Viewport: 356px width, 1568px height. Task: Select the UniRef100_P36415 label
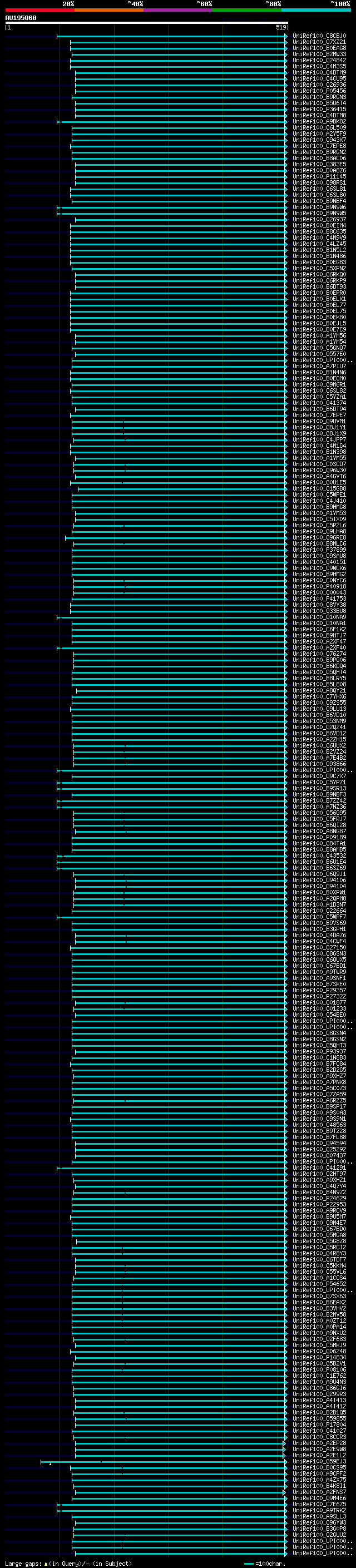[319, 110]
